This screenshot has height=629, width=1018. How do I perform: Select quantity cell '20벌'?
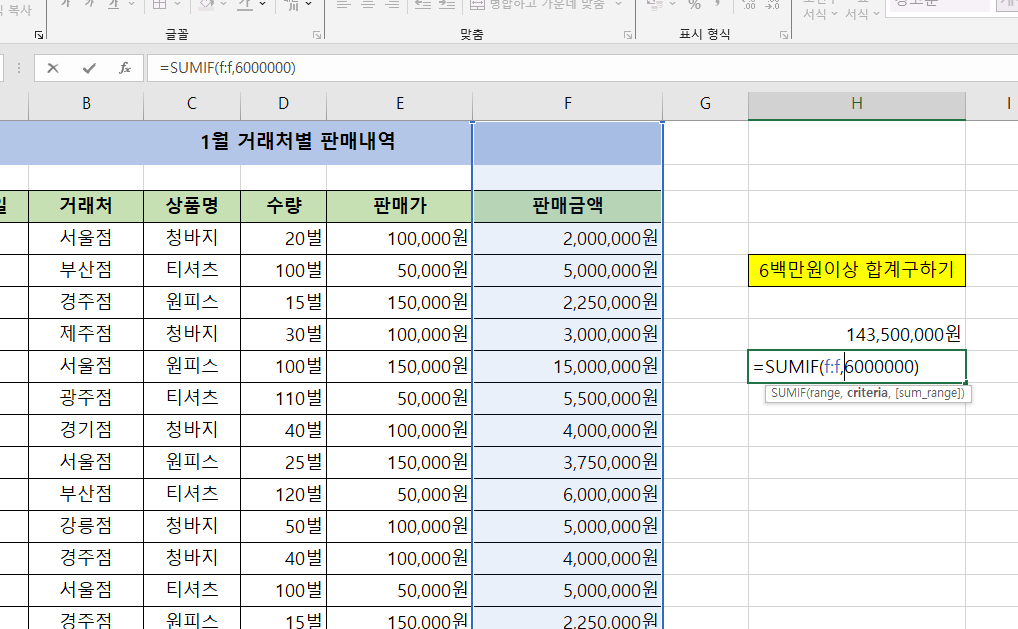tap(283, 238)
